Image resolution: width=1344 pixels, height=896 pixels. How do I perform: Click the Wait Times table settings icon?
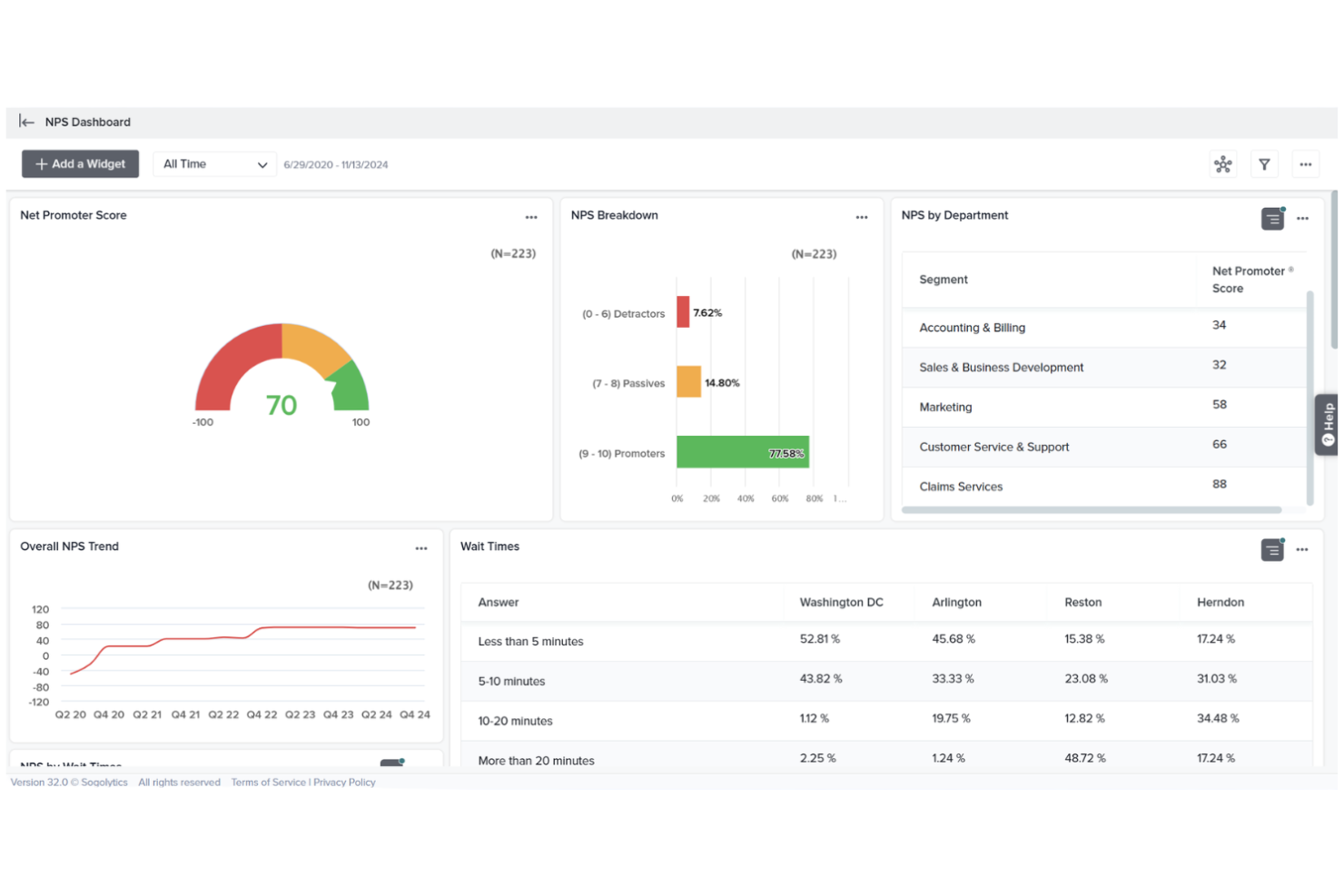click(1272, 550)
